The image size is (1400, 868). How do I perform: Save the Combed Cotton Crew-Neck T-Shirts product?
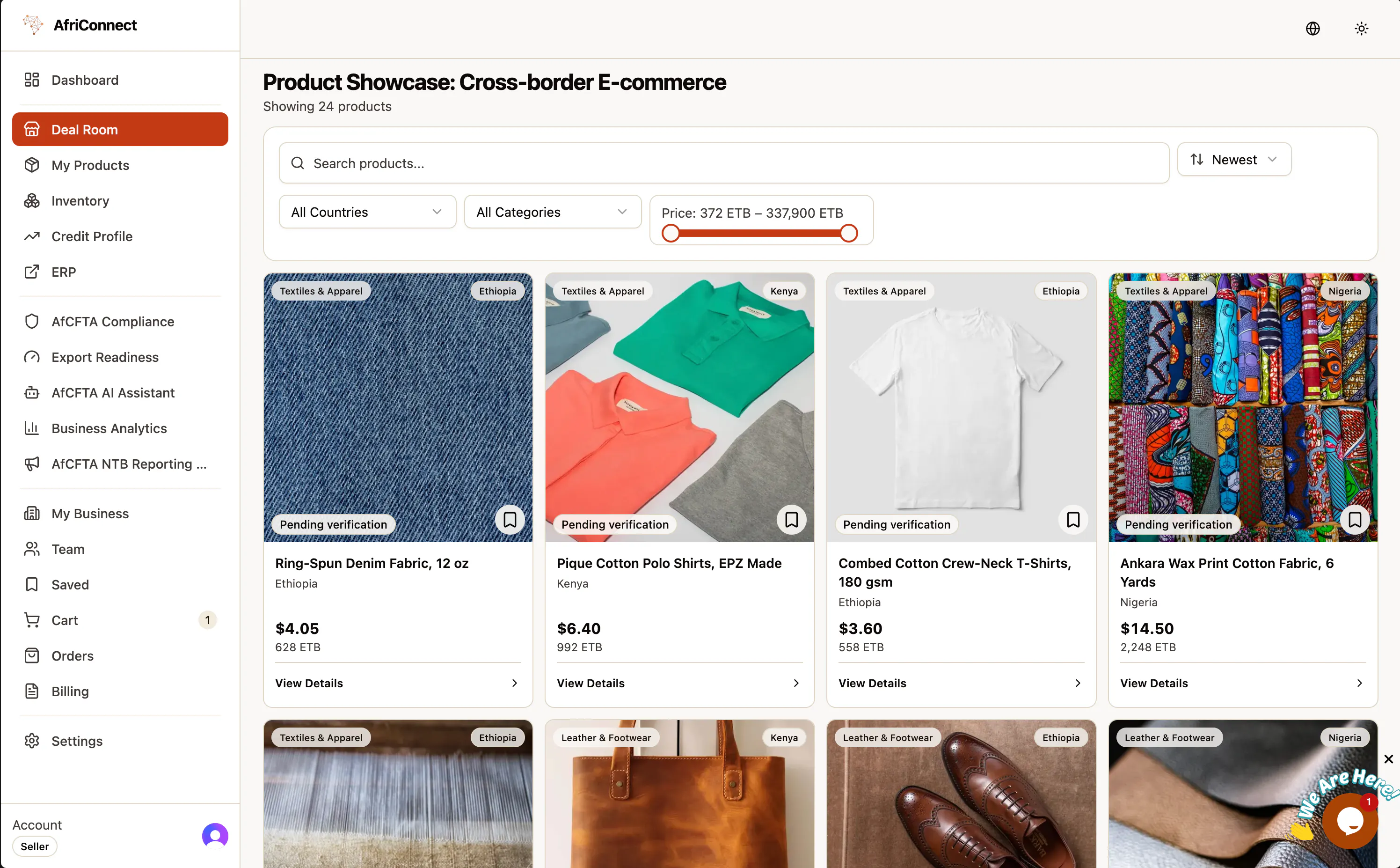click(x=1073, y=520)
